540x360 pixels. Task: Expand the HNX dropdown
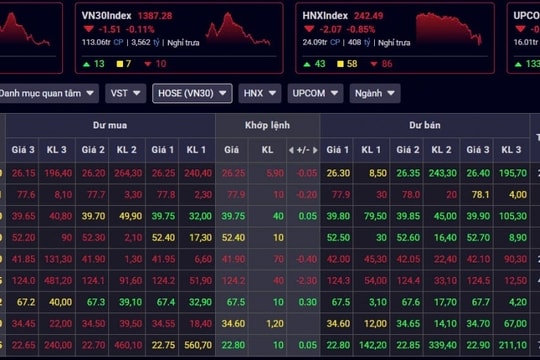coord(260,93)
